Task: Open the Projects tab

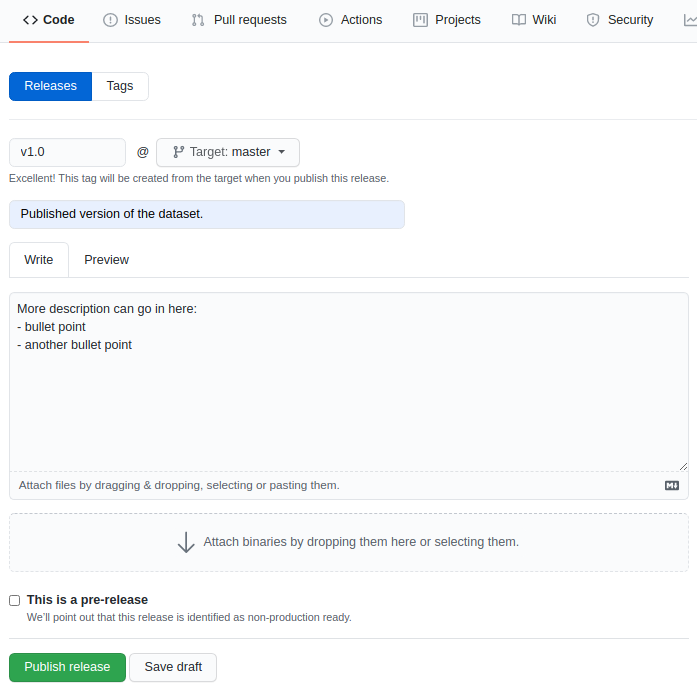Action: coord(447,20)
